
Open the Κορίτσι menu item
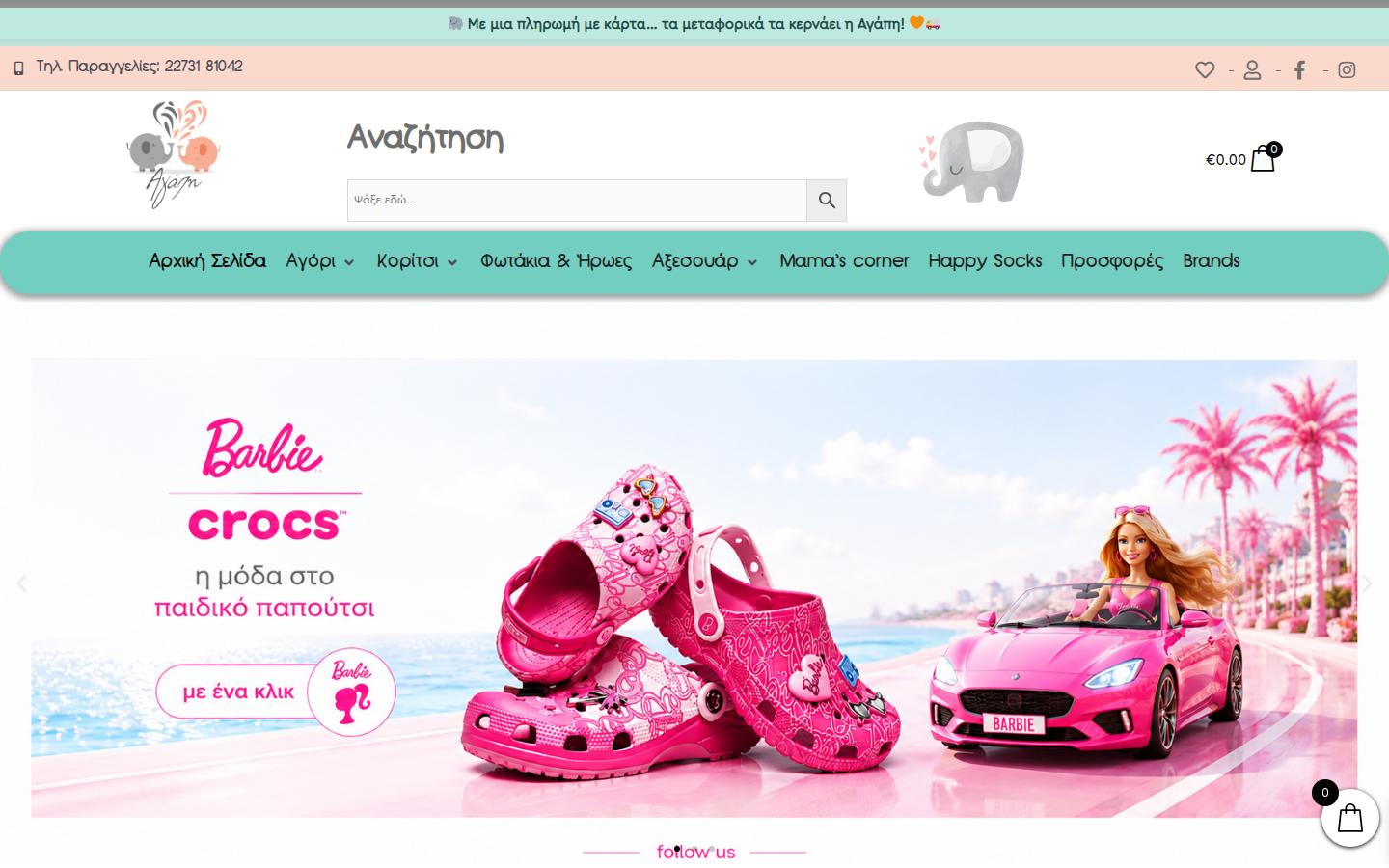[407, 261]
